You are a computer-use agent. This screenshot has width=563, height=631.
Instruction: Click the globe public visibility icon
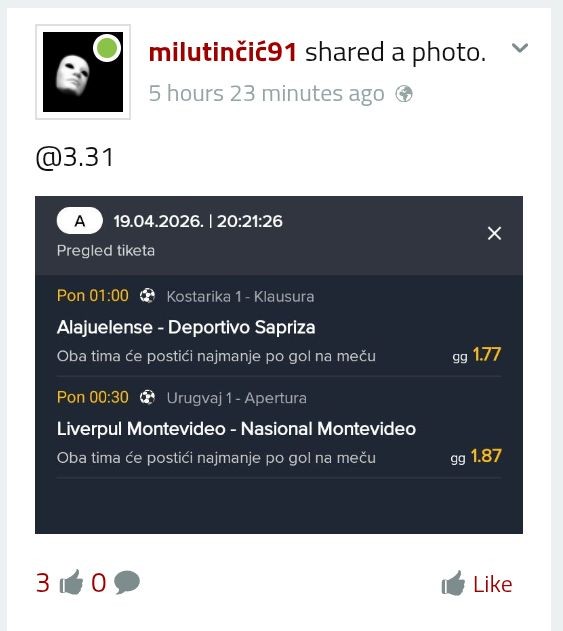(x=404, y=94)
